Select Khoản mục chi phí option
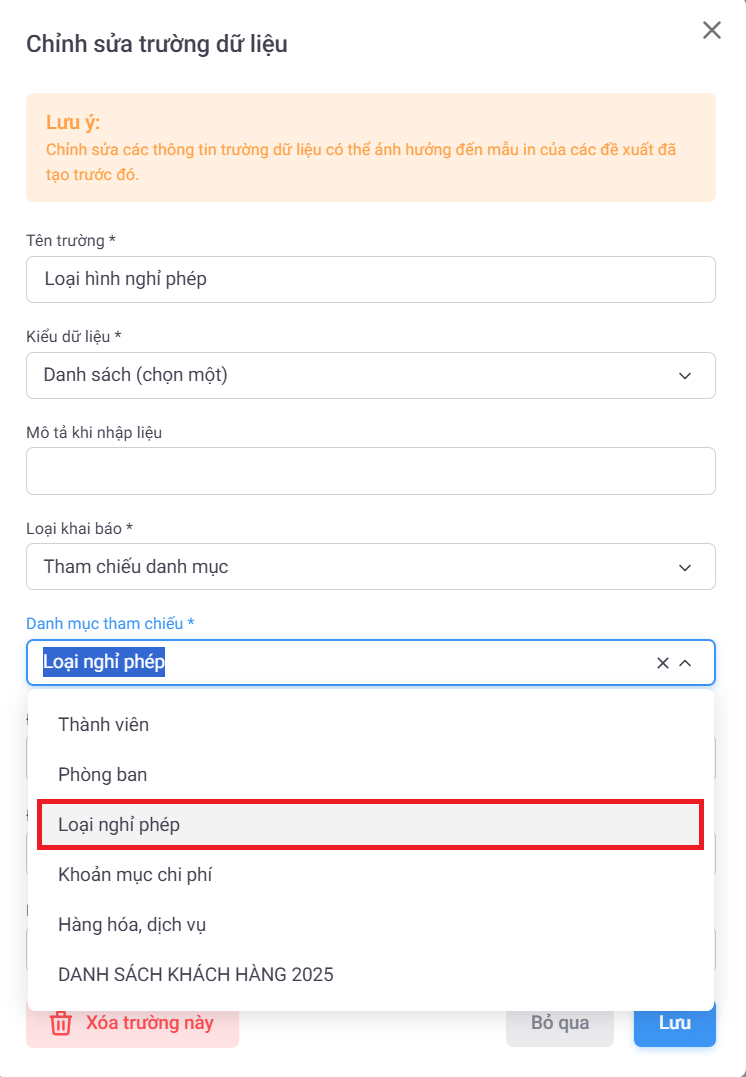 (135, 875)
